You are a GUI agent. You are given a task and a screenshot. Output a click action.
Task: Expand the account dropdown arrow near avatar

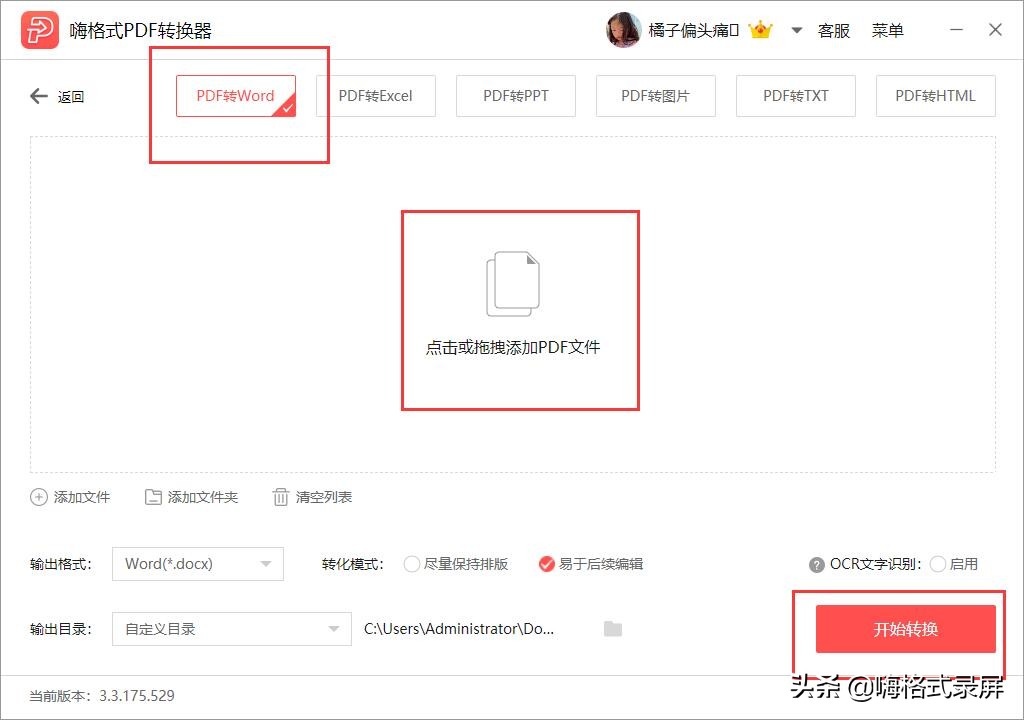pos(796,30)
